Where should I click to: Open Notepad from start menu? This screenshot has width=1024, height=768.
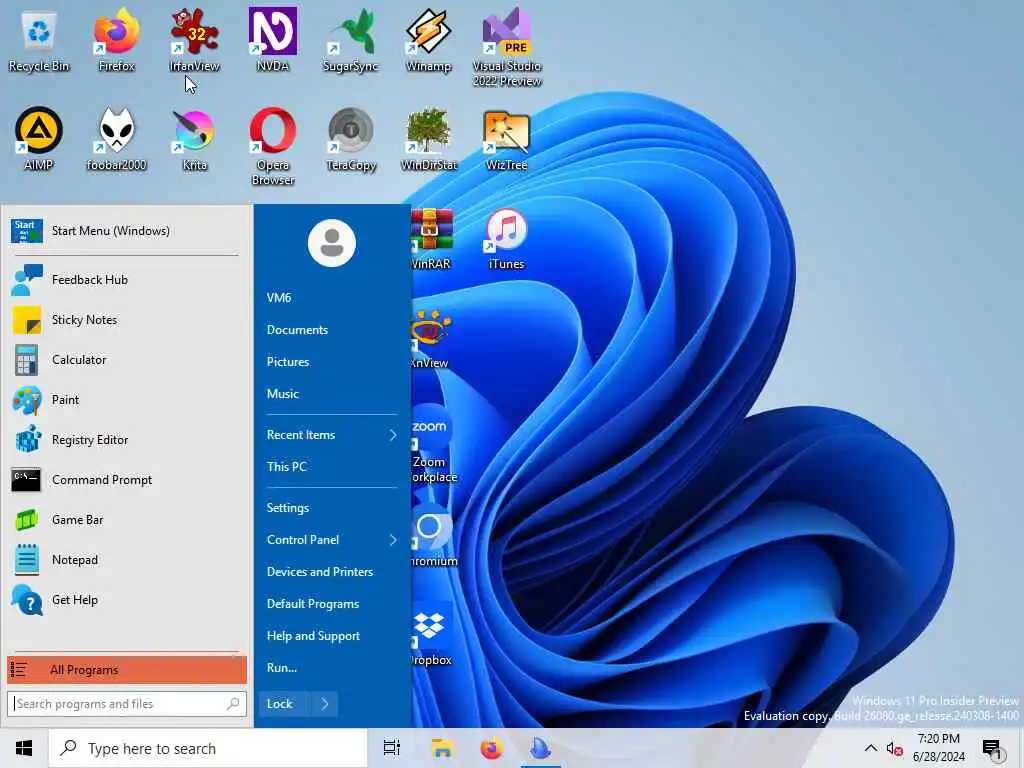(x=127, y=560)
